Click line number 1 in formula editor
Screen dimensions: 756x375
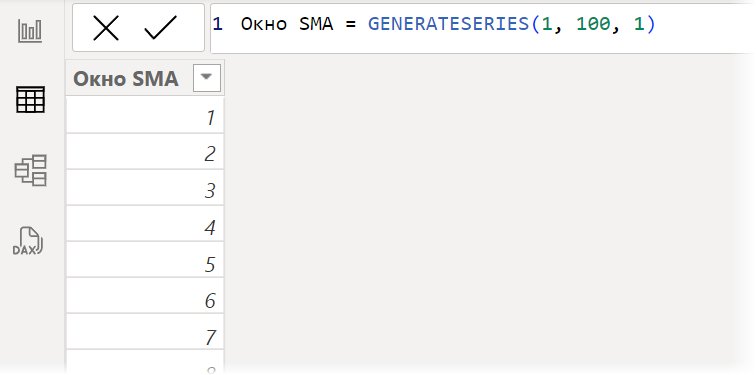(217, 24)
